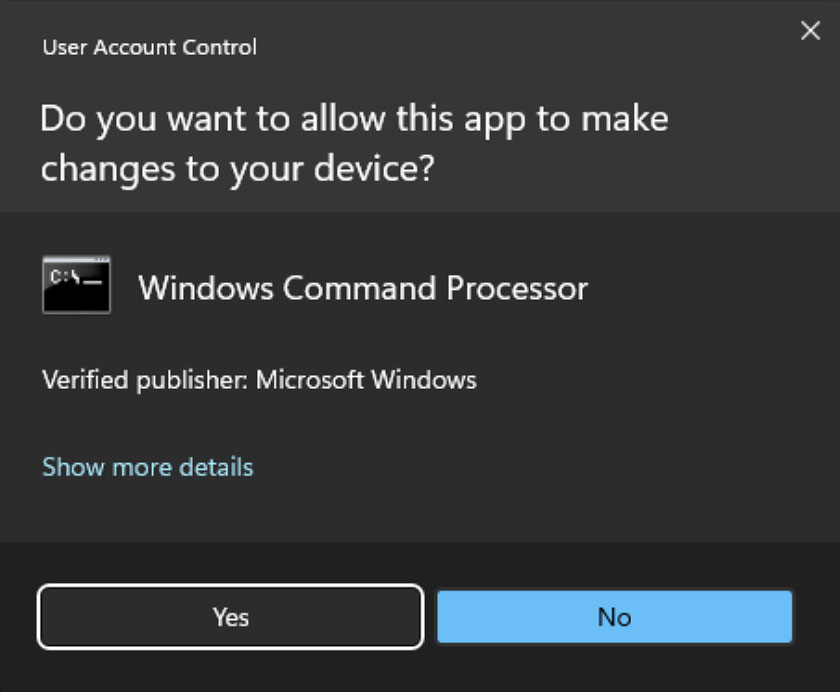Viewport: 840px width, 692px height.
Task: Click the word 'Processor' in the app name
Action: coord(517,288)
